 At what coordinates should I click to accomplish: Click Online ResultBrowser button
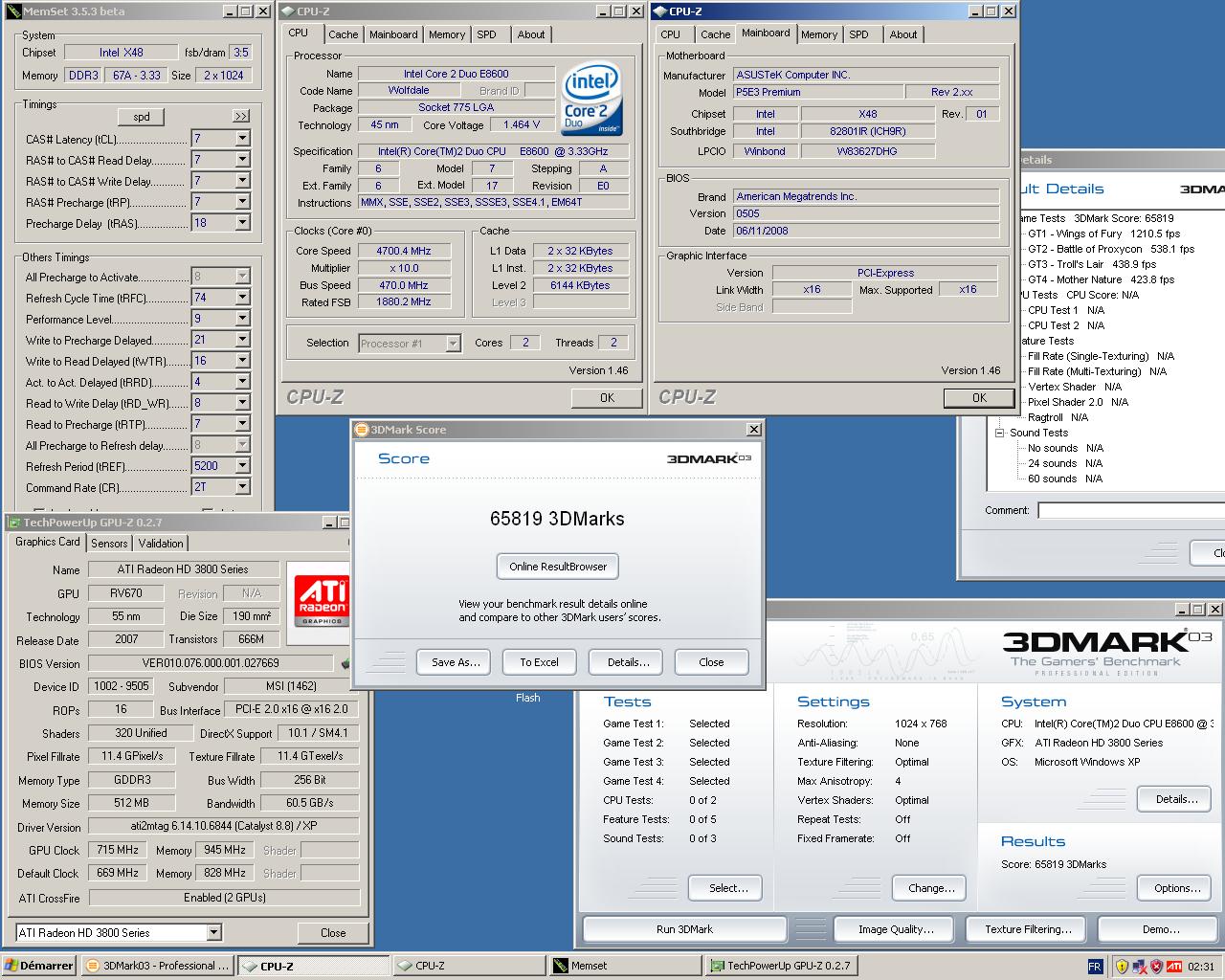558,567
